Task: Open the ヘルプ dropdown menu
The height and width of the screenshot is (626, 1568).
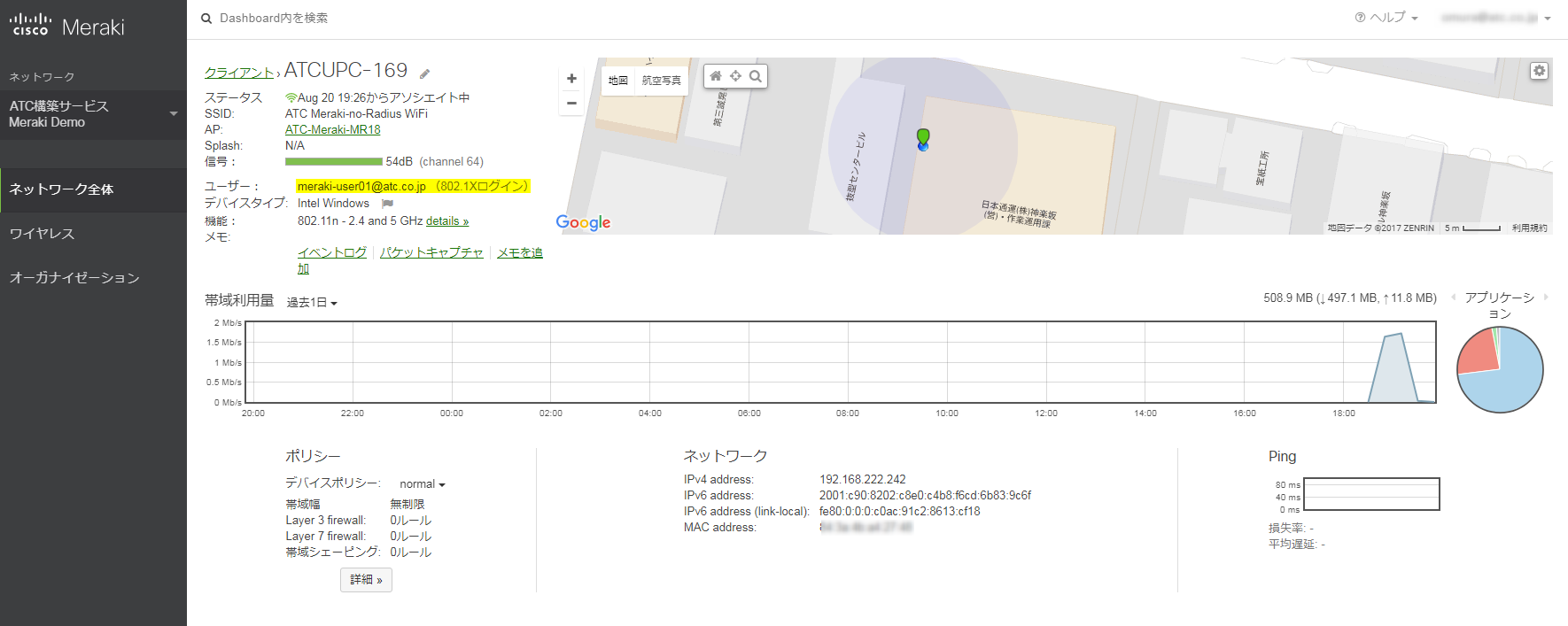Action: [x=1386, y=18]
